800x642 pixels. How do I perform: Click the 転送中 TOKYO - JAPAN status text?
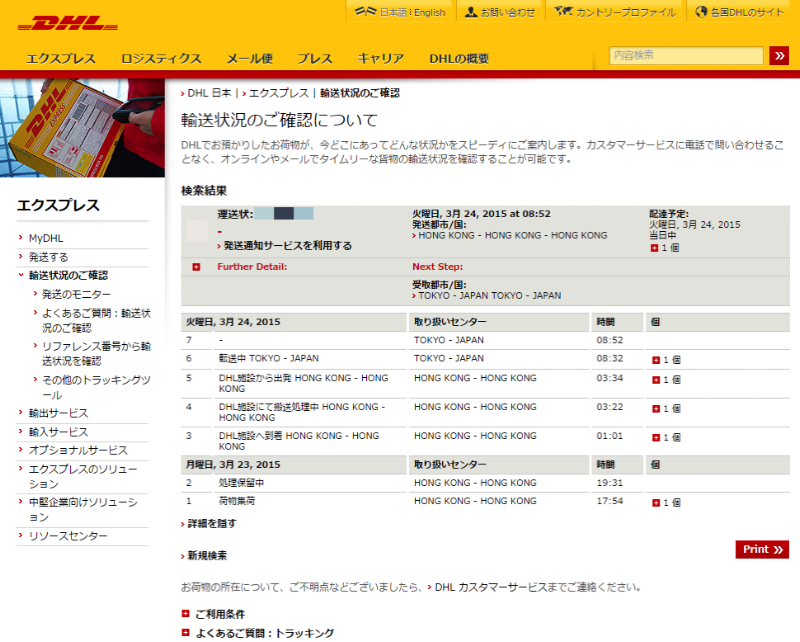coord(269,358)
